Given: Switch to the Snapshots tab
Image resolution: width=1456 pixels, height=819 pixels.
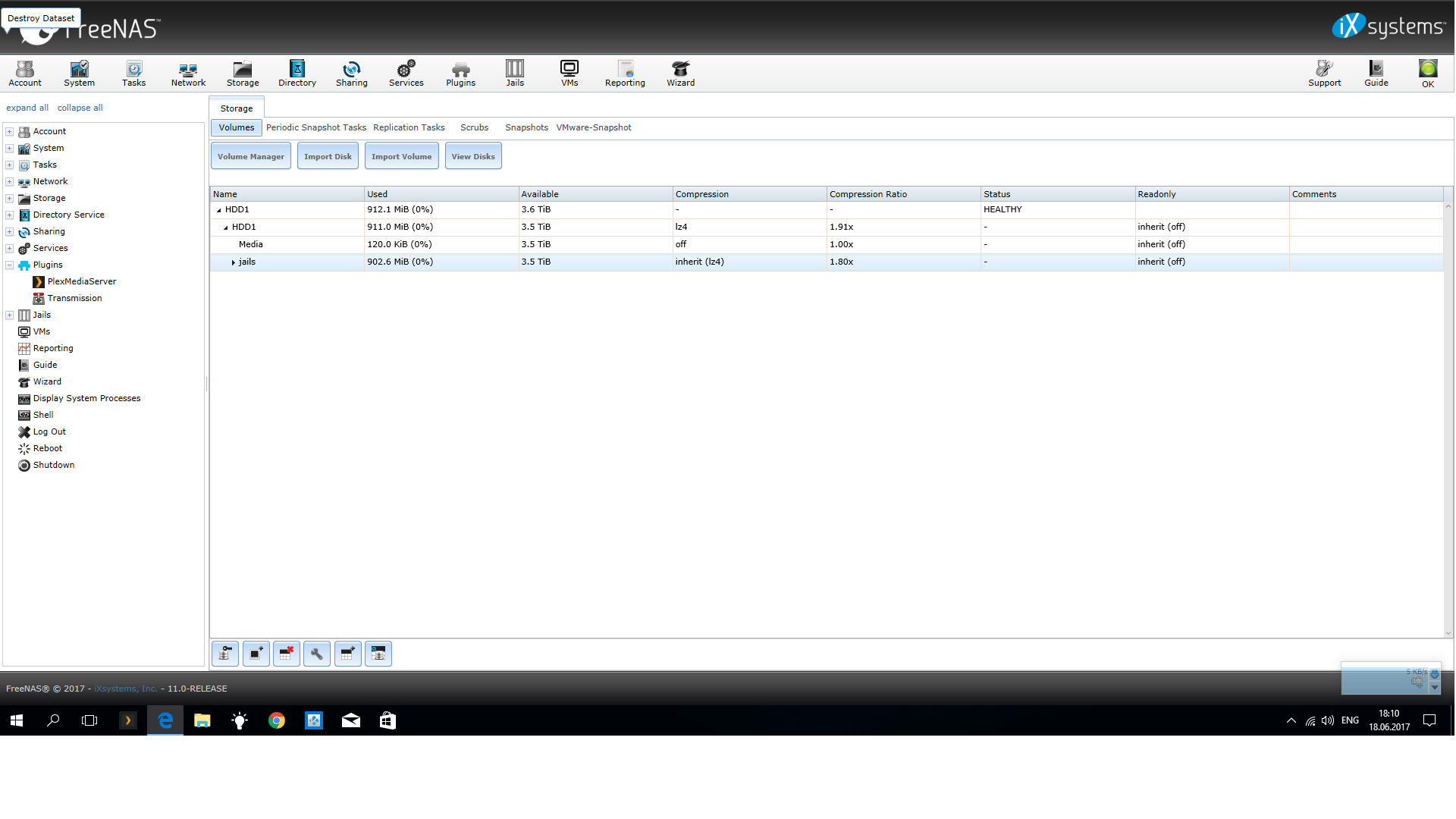Looking at the screenshot, I should [x=526, y=127].
